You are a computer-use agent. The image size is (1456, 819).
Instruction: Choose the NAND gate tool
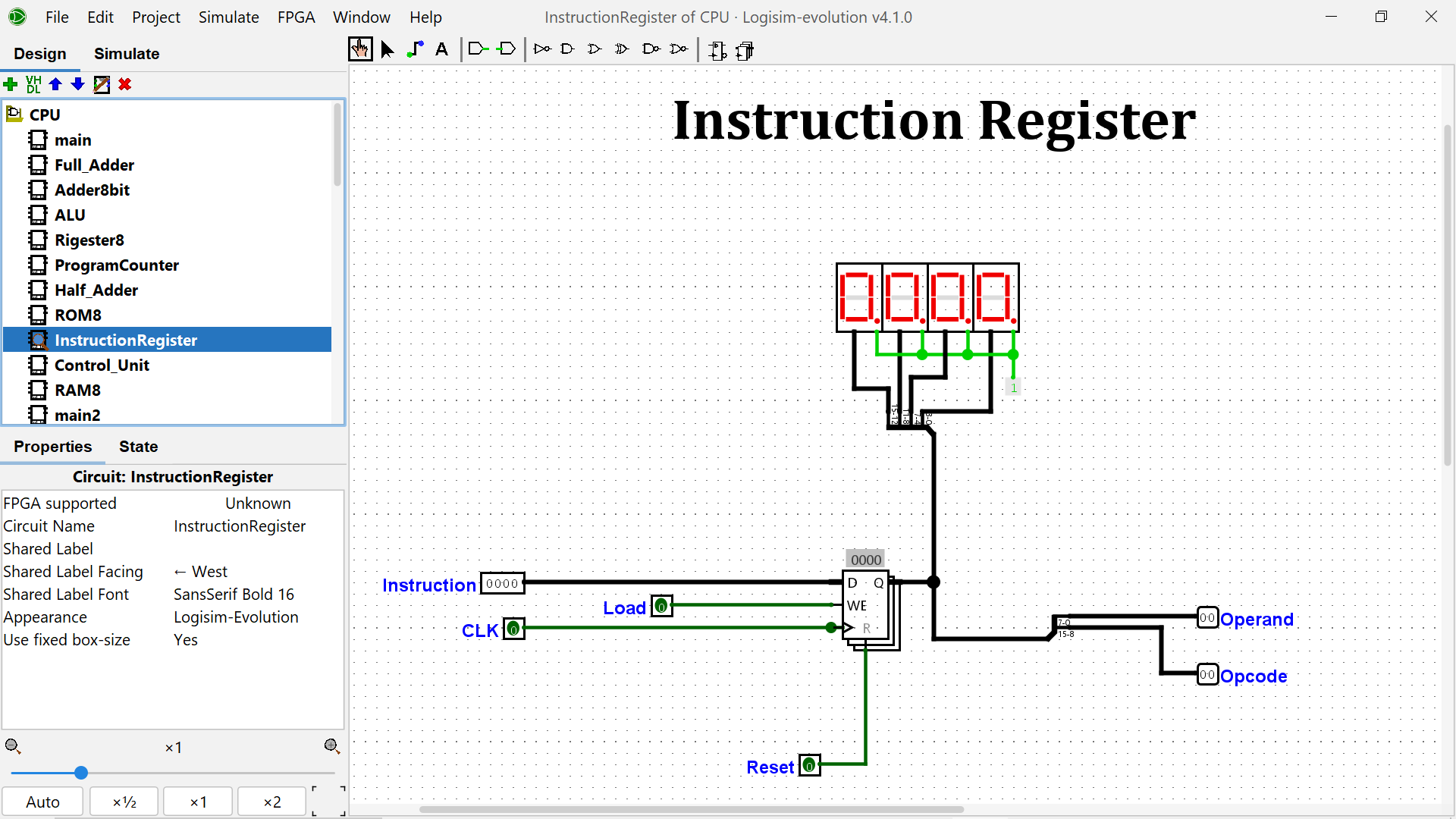[651, 49]
